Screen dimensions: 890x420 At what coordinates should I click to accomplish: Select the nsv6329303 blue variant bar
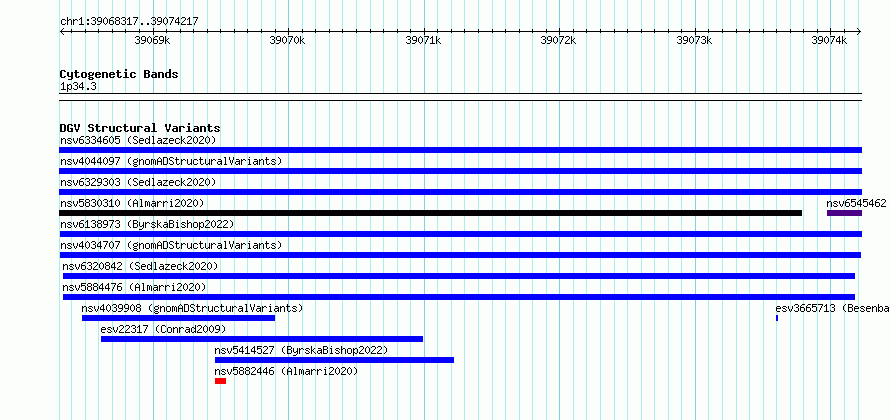(x=460, y=192)
